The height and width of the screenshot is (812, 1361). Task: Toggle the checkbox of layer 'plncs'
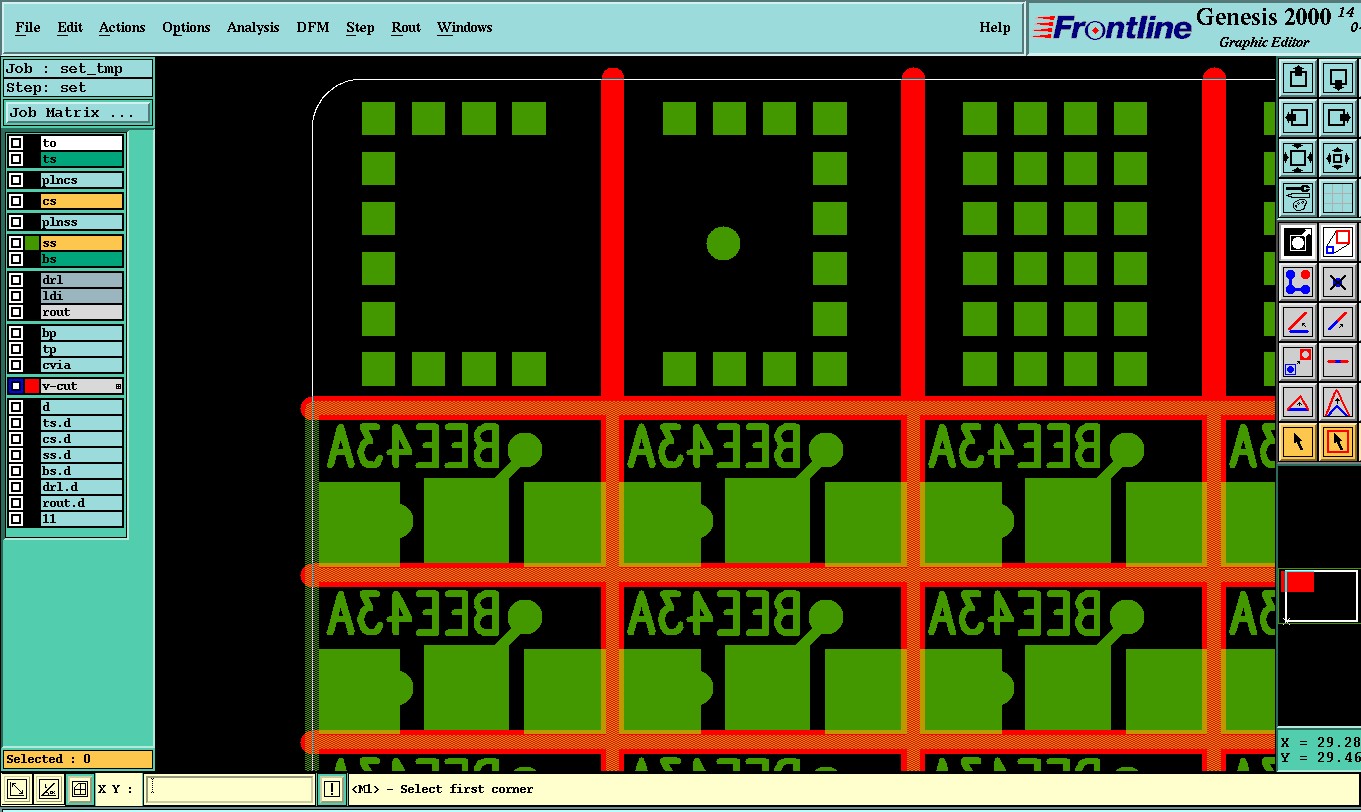(x=16, y=180)
